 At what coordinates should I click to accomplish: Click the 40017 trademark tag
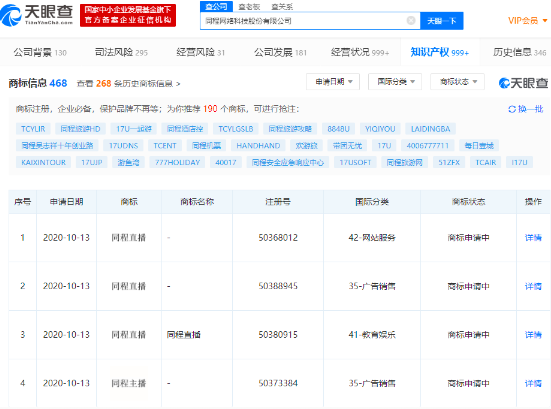[226, 162]
